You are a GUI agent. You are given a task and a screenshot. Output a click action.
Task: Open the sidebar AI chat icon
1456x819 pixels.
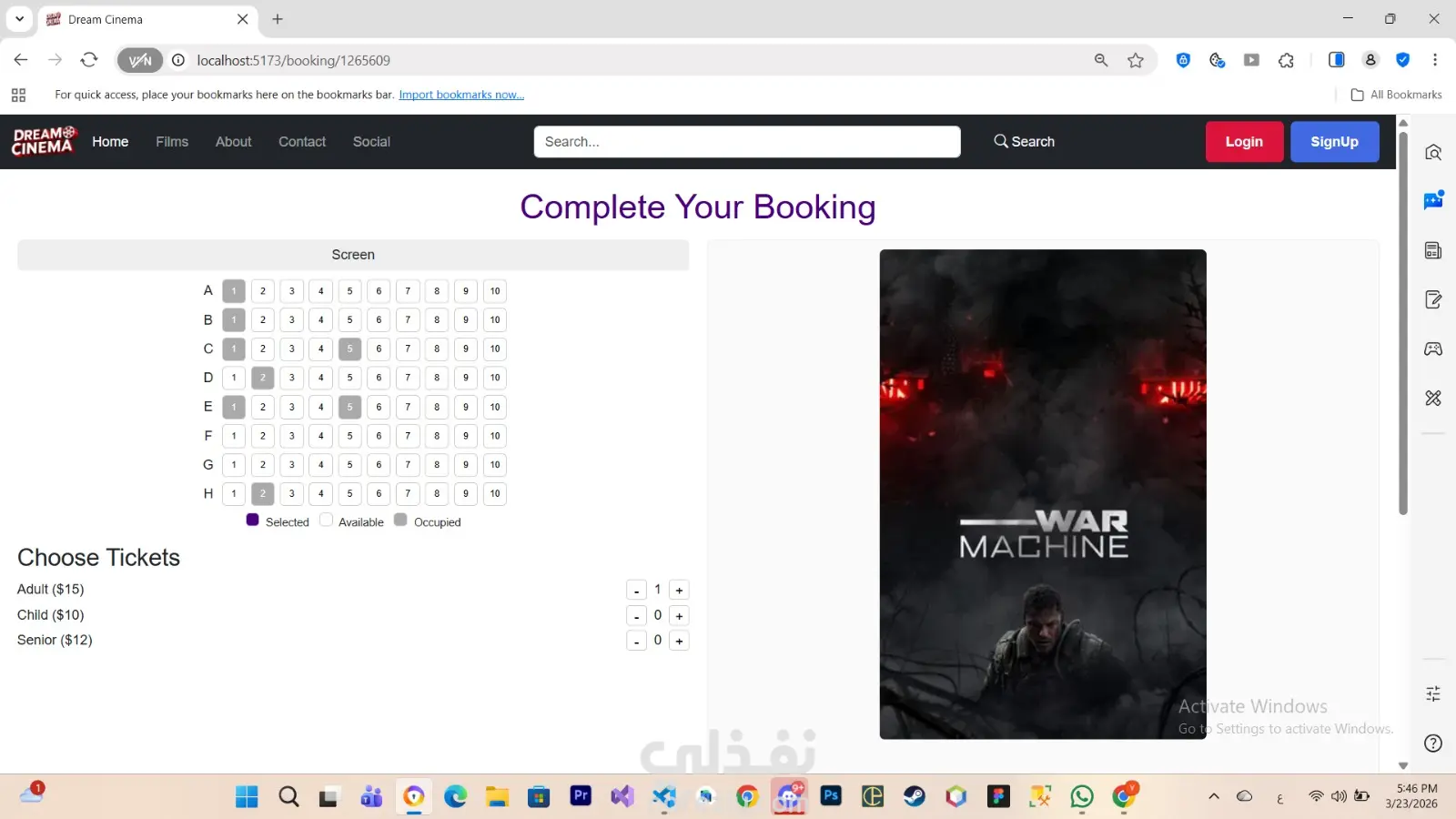[1433, 200]
